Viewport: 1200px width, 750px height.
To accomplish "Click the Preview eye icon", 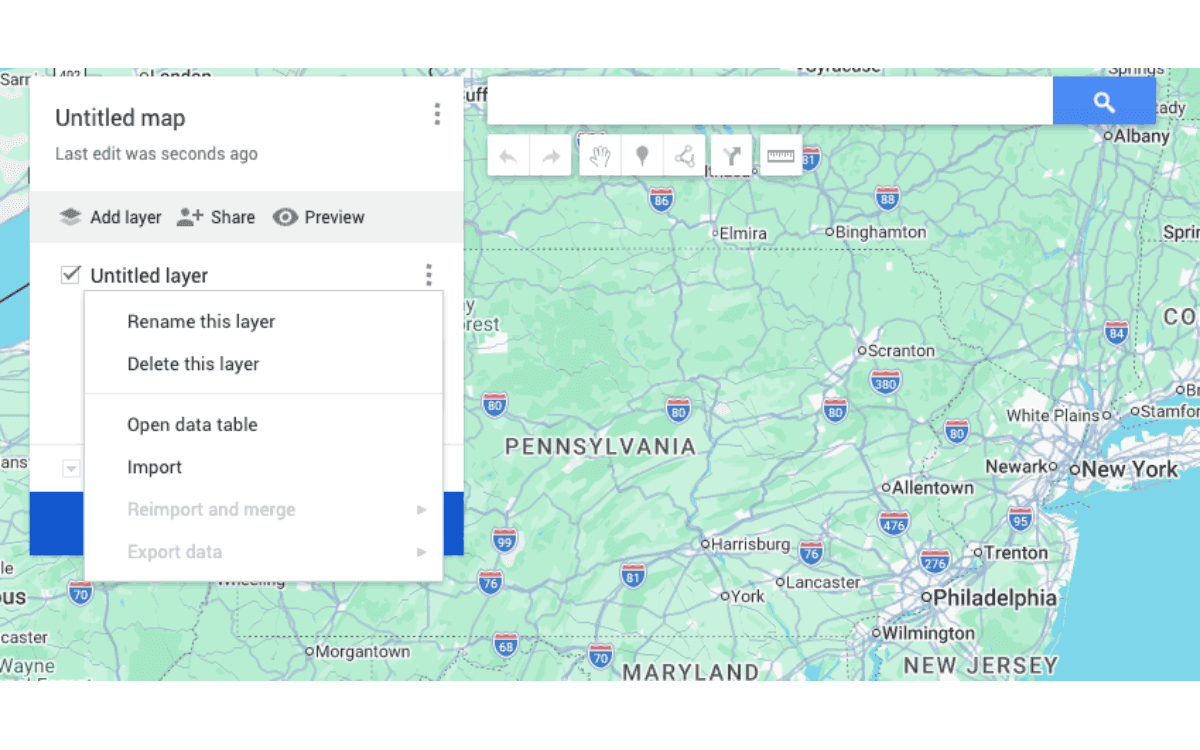I will tap(285, 217).
